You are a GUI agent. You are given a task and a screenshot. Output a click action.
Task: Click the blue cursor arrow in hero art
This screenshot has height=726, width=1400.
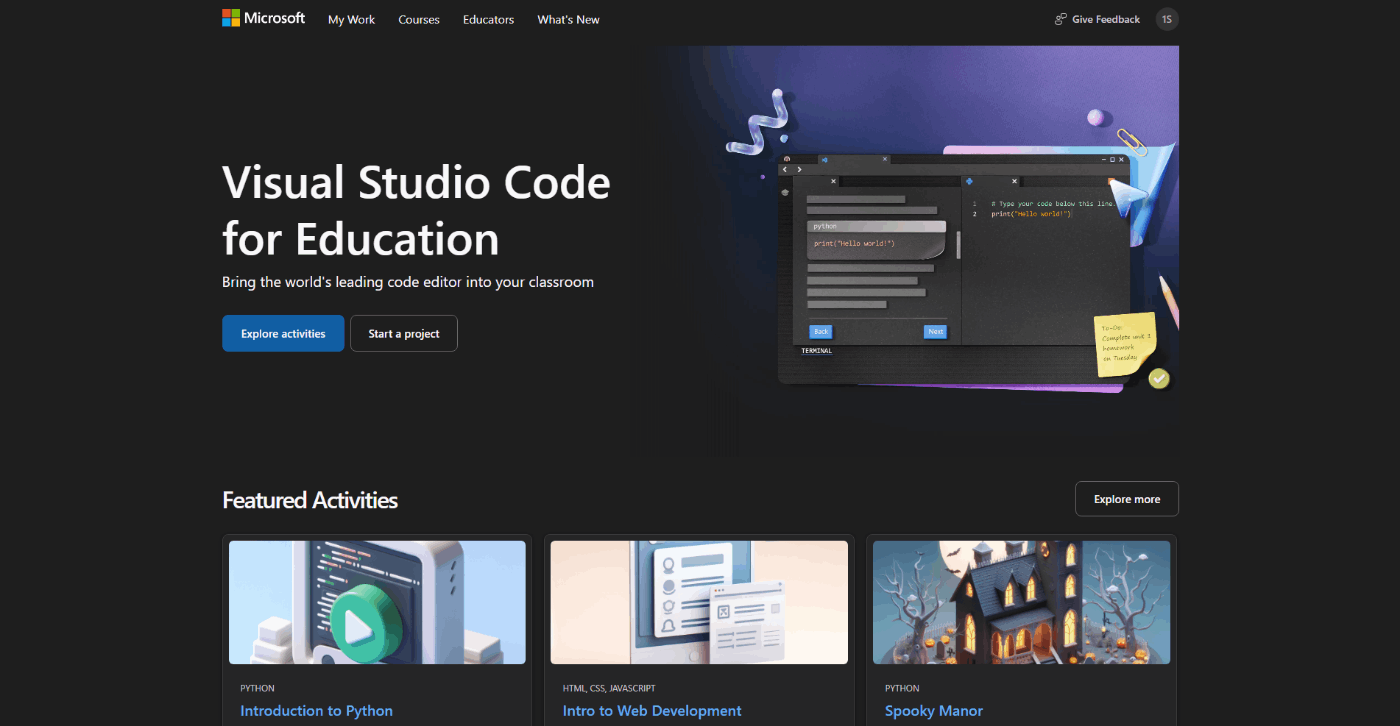[1127, 196]
